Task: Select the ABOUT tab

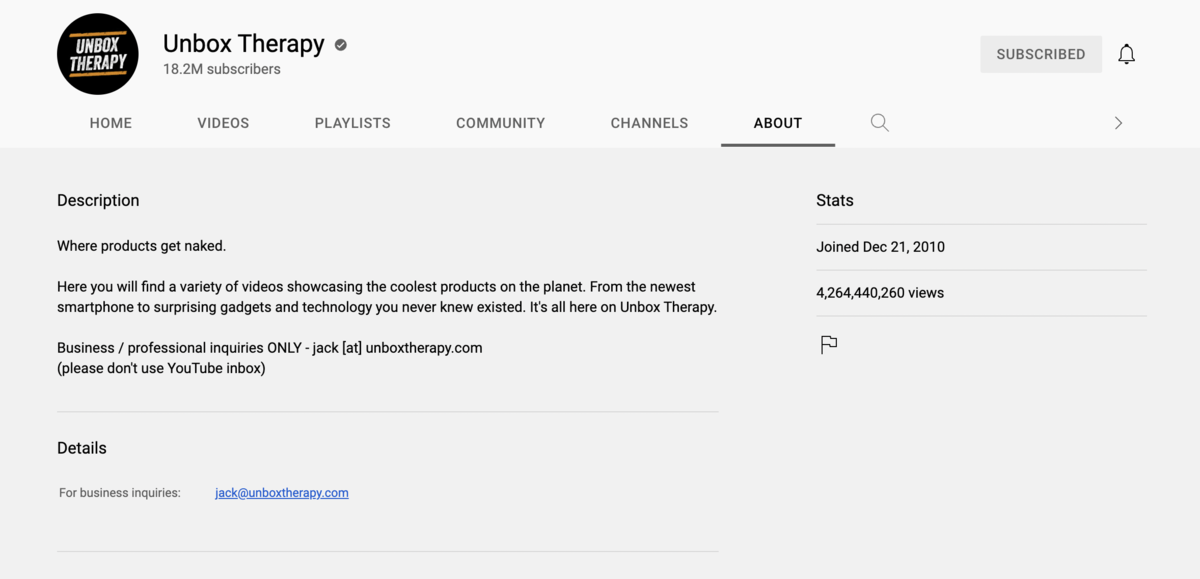Action: 778,123
